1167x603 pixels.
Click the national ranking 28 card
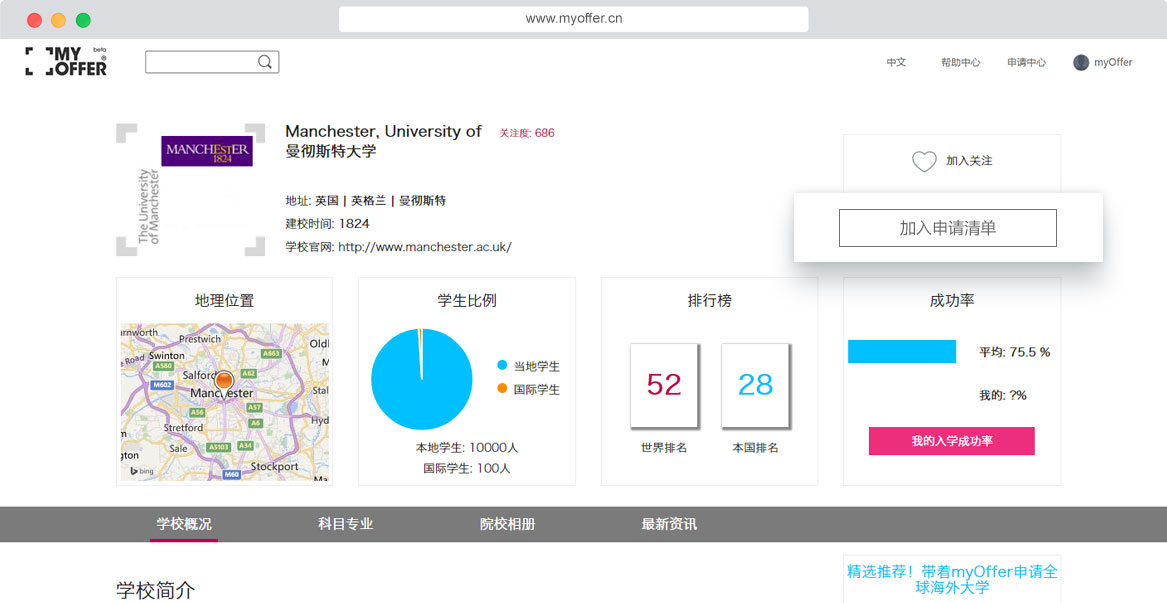click(755, 386)
